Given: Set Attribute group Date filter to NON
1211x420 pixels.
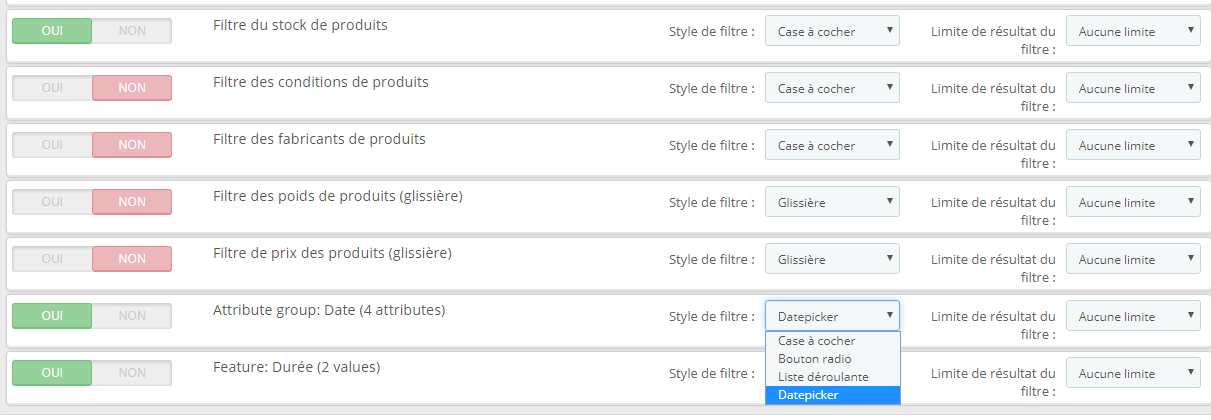Looking at the screenshot, I should tap(131, 316).
